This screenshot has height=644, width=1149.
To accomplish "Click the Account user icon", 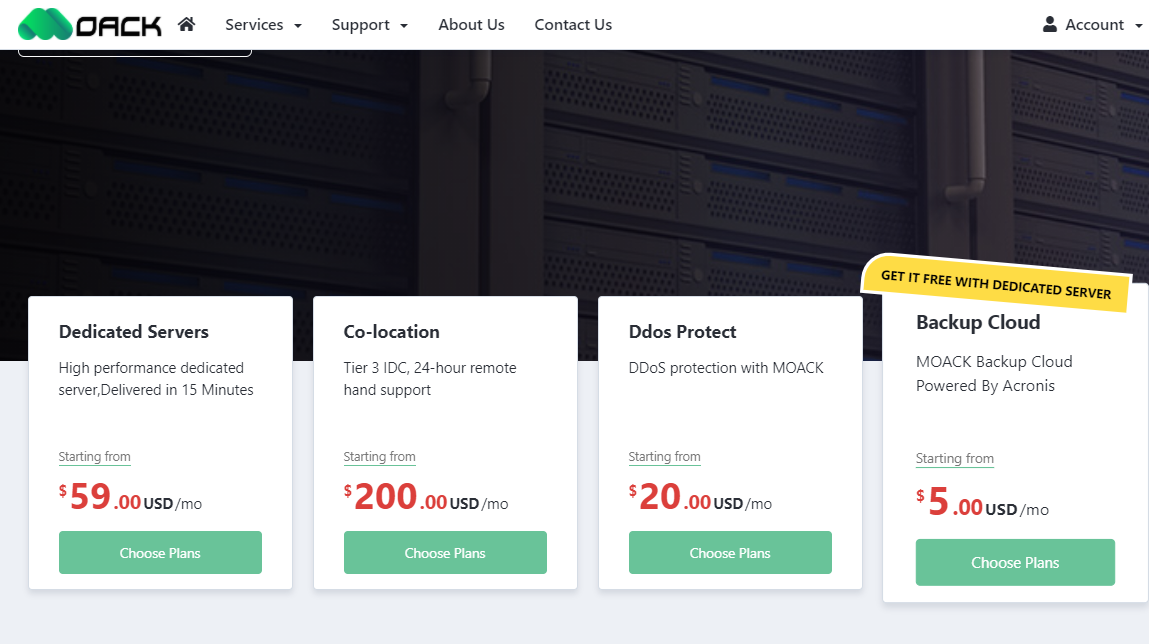I will [x=1050, y=24].
